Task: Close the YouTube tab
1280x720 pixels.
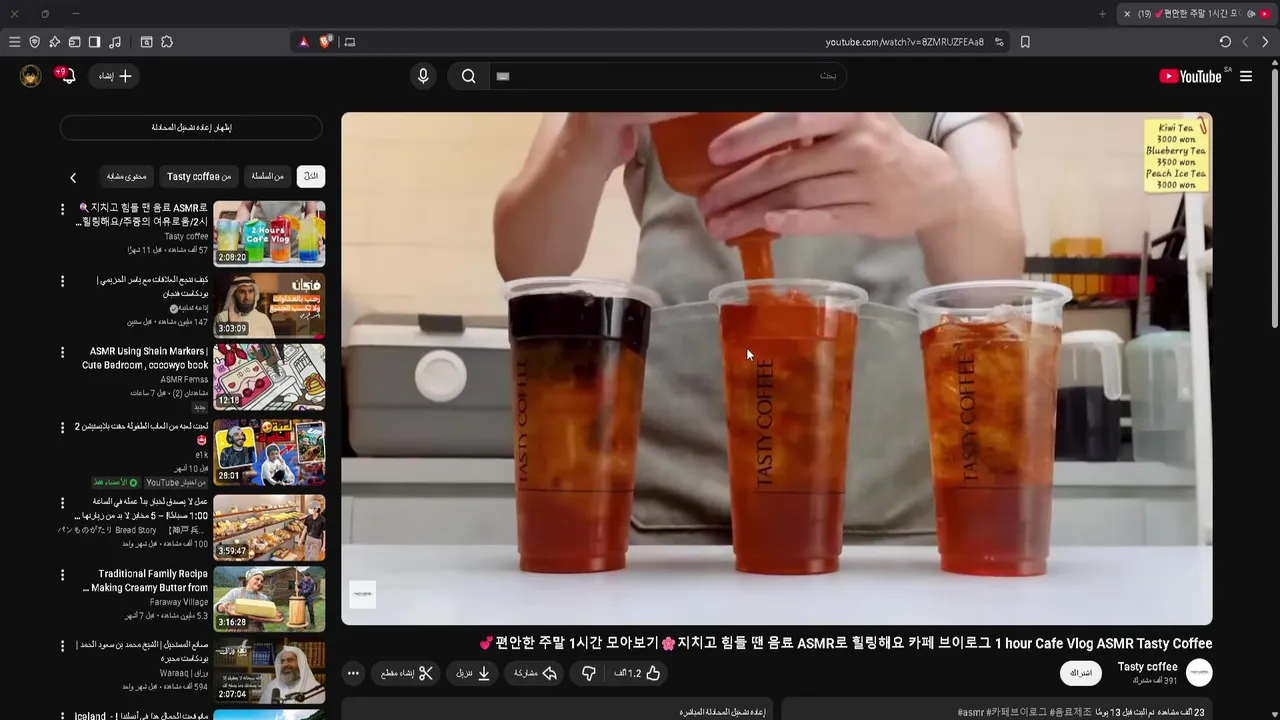Action: pyautogui.click(x=1127, y=14)
